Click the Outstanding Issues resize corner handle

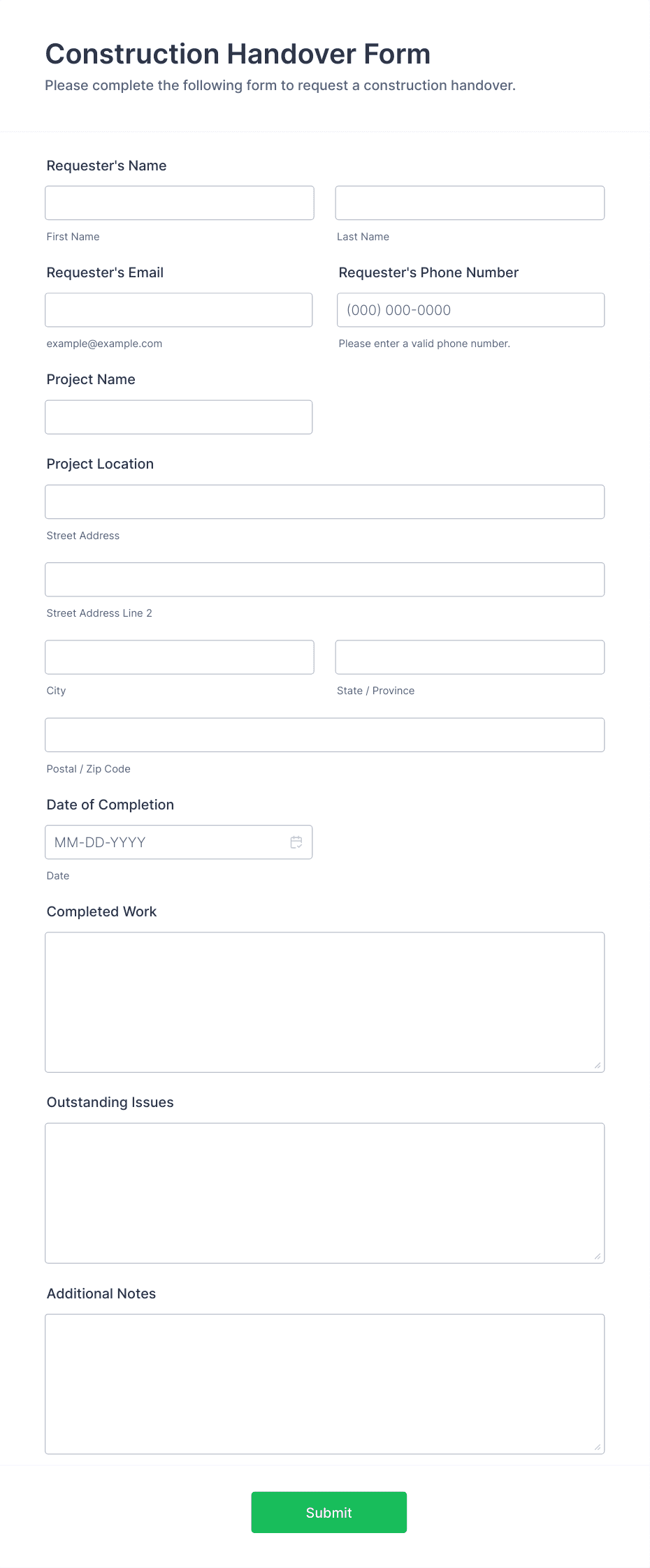click(x=598, y=1256)
